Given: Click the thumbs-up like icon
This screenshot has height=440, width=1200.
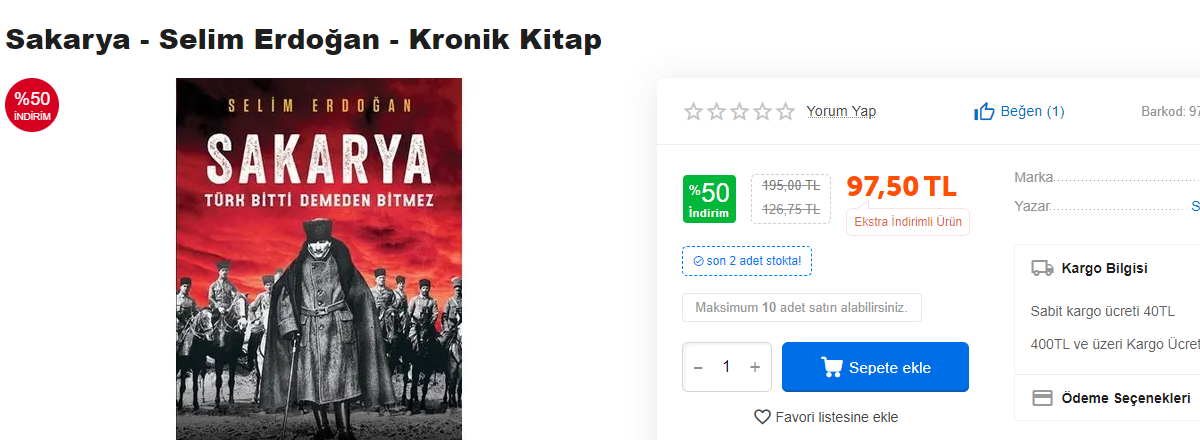Looking at the screenshot, I should [984, 112].
